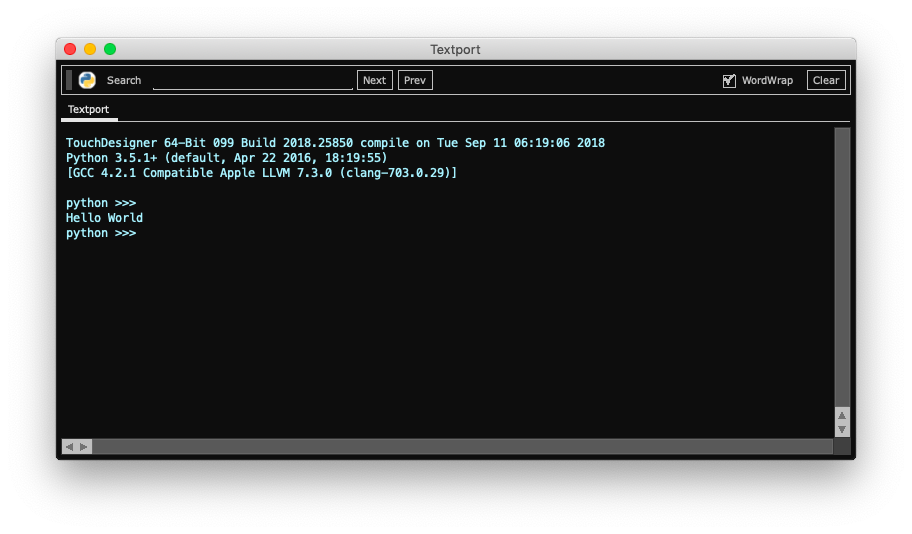Go to previous match with Prev
912x534 pixels.
[415, 80]
